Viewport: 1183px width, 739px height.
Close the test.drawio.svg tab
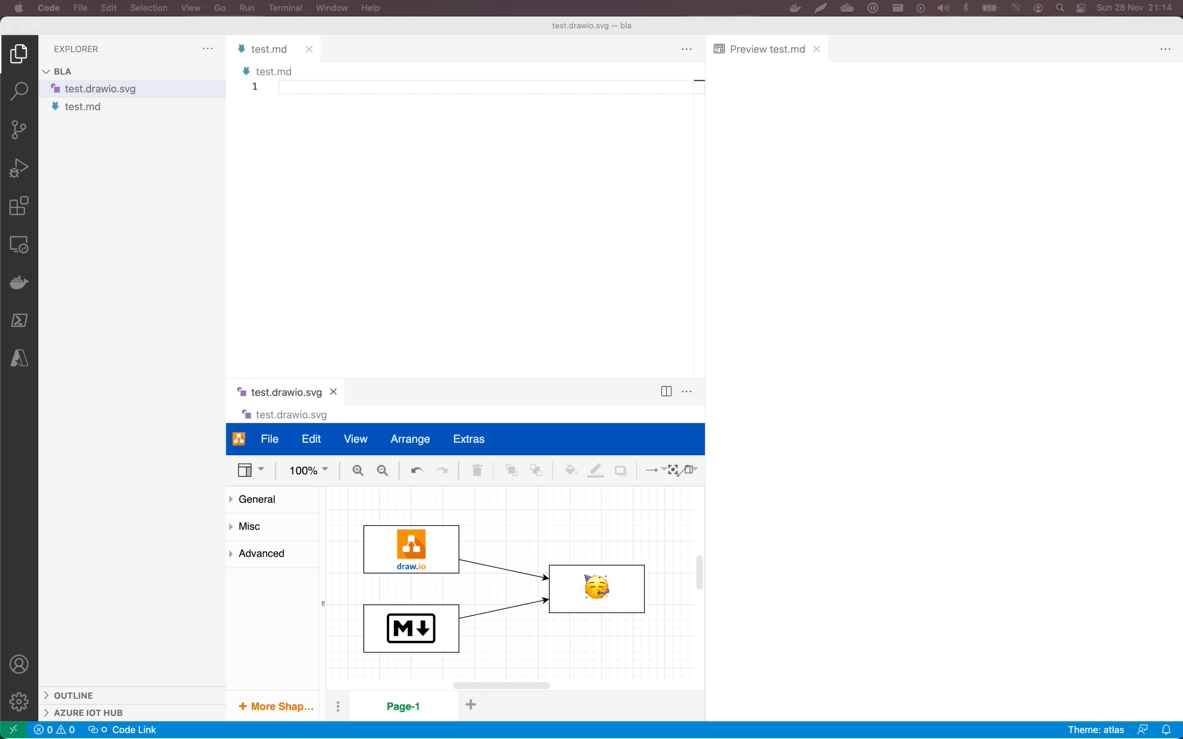coord(333,391)
